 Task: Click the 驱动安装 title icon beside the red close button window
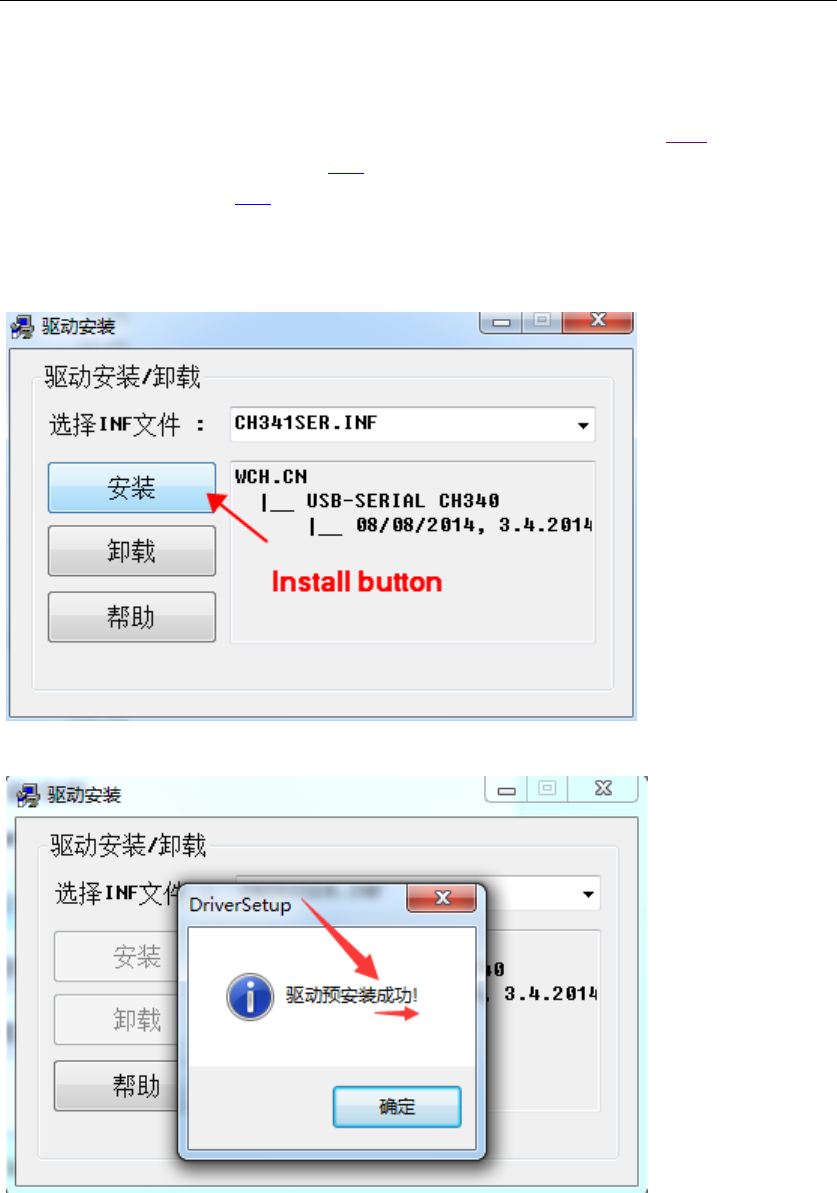tap(22, 327)
